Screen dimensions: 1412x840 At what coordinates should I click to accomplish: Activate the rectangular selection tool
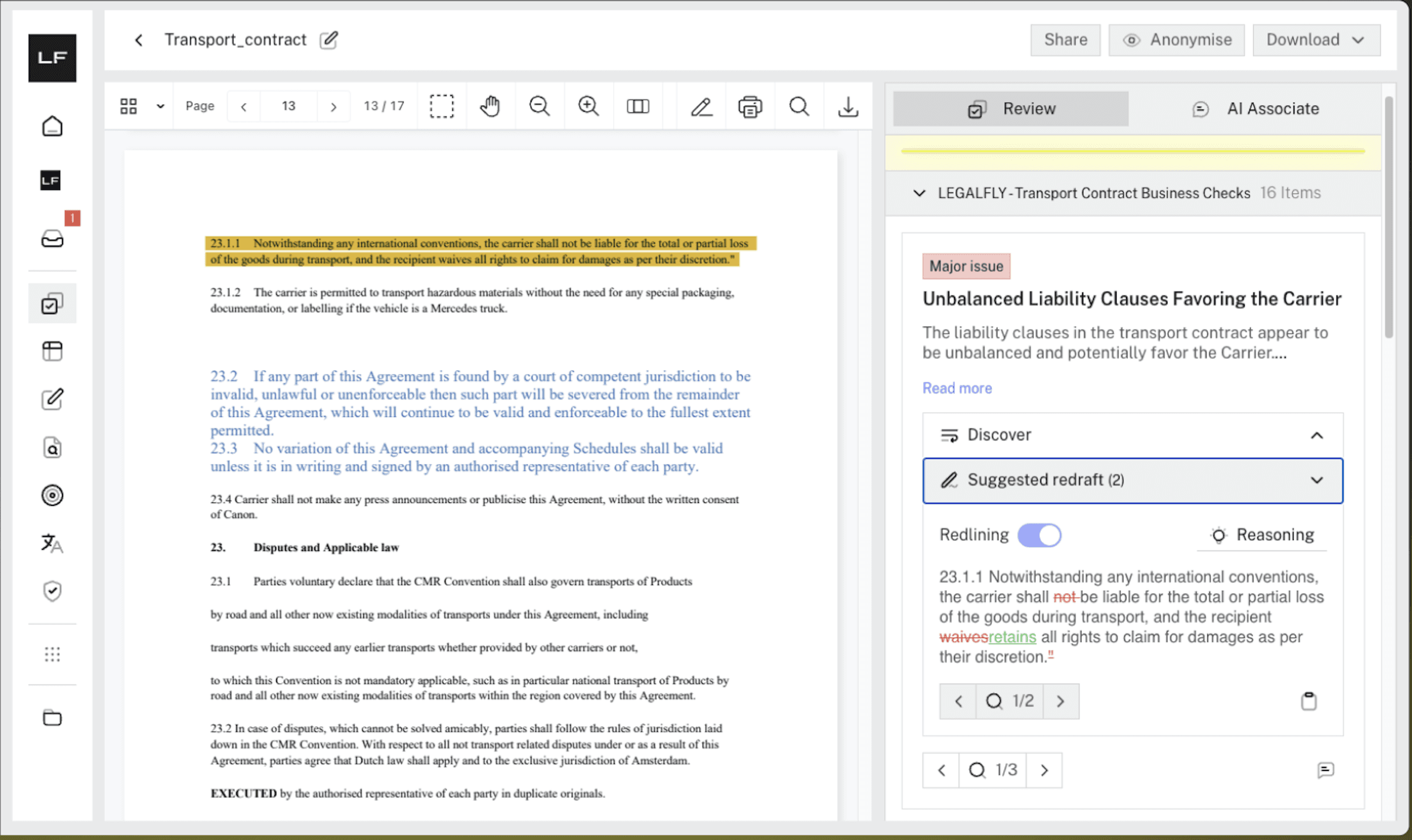442,106
